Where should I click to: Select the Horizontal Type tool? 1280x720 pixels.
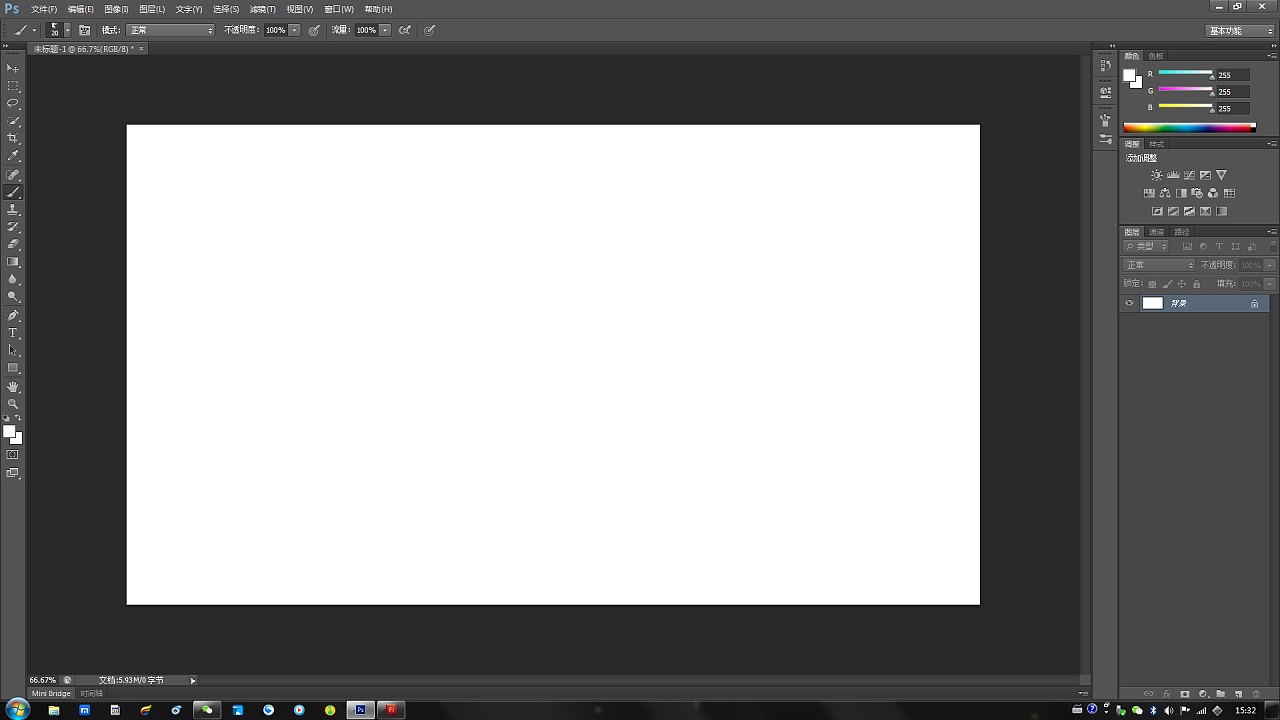pyautogui.click(x=13, y=333)
